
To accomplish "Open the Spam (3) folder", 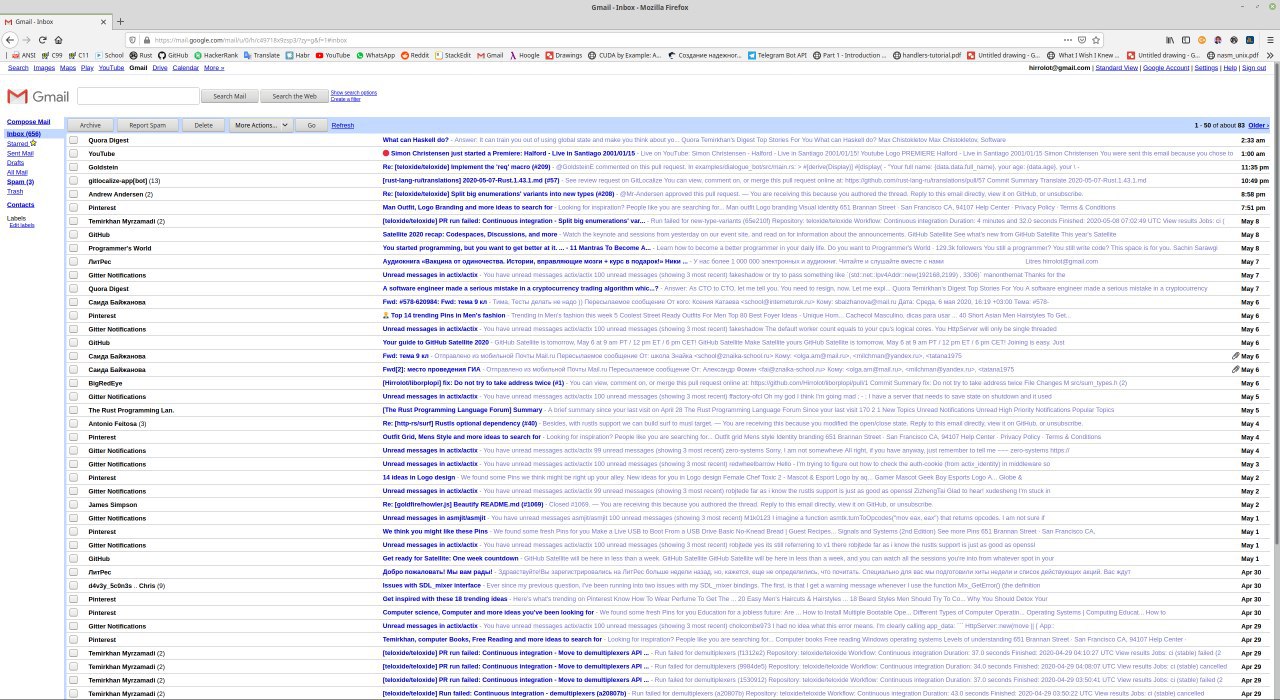I will pos(20,182).
